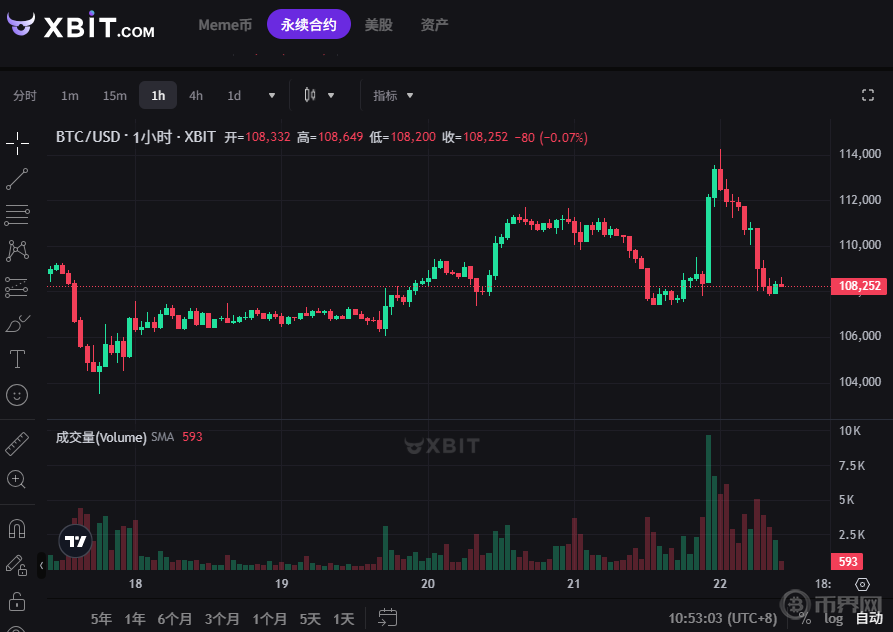This screenshot has height=632, width=893.
Task: Toggle percent scale on price axis
Action: pos(804,619)
